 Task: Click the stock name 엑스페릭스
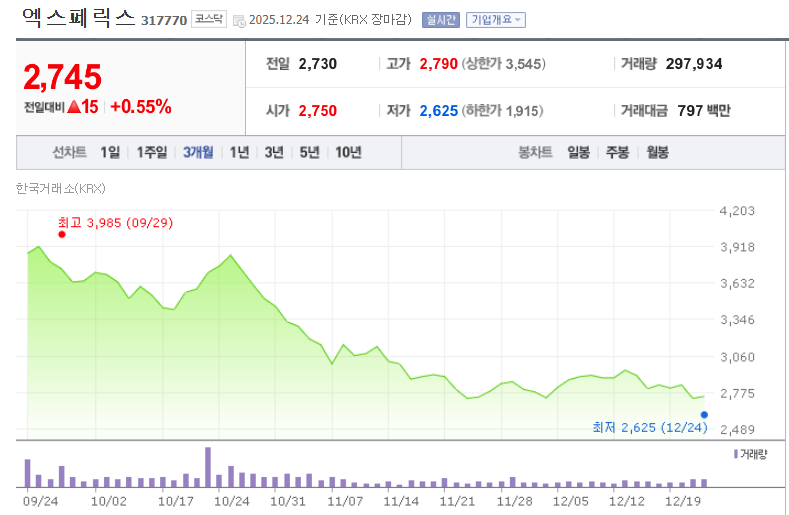pyautogui.click(x=79, y=18)
